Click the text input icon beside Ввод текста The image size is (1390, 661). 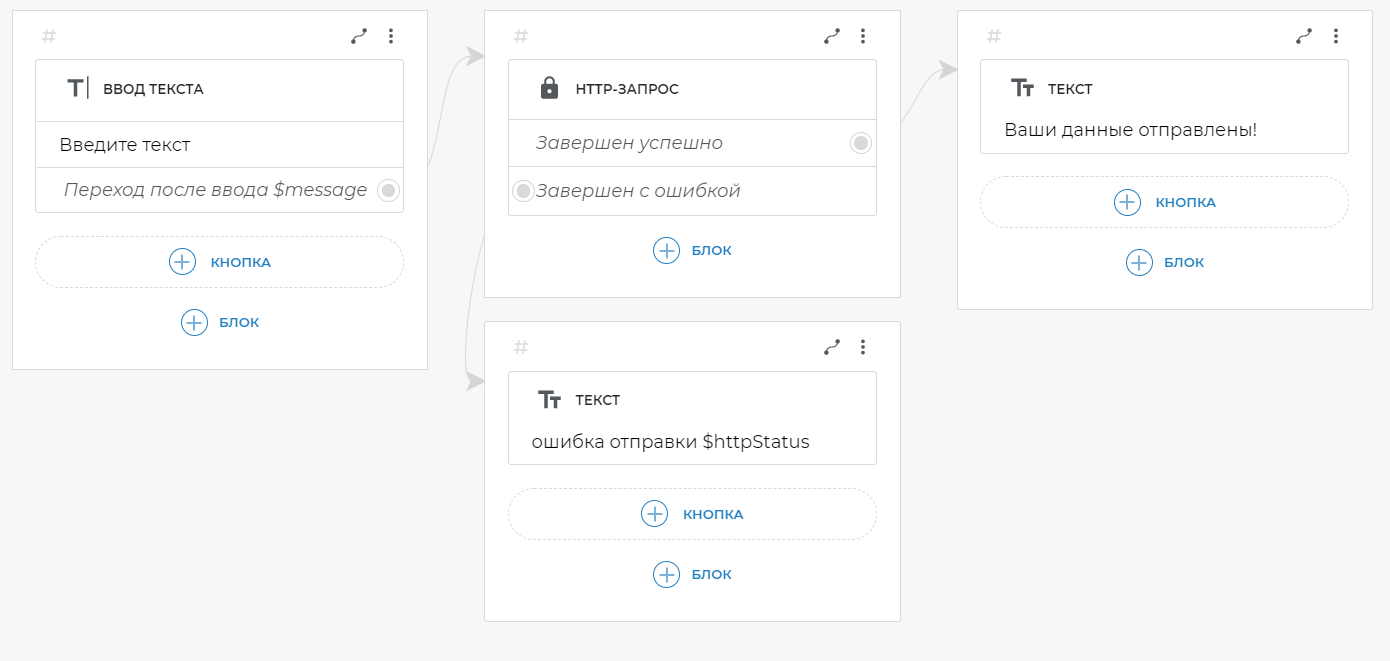click(77, 89)
